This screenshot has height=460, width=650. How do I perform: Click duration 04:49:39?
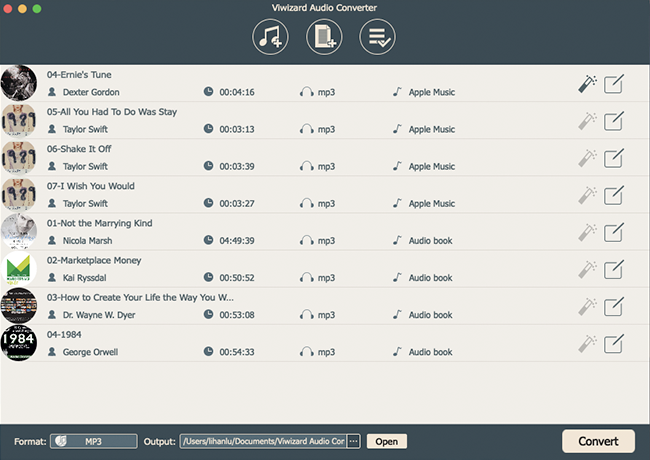coord(237,240)
